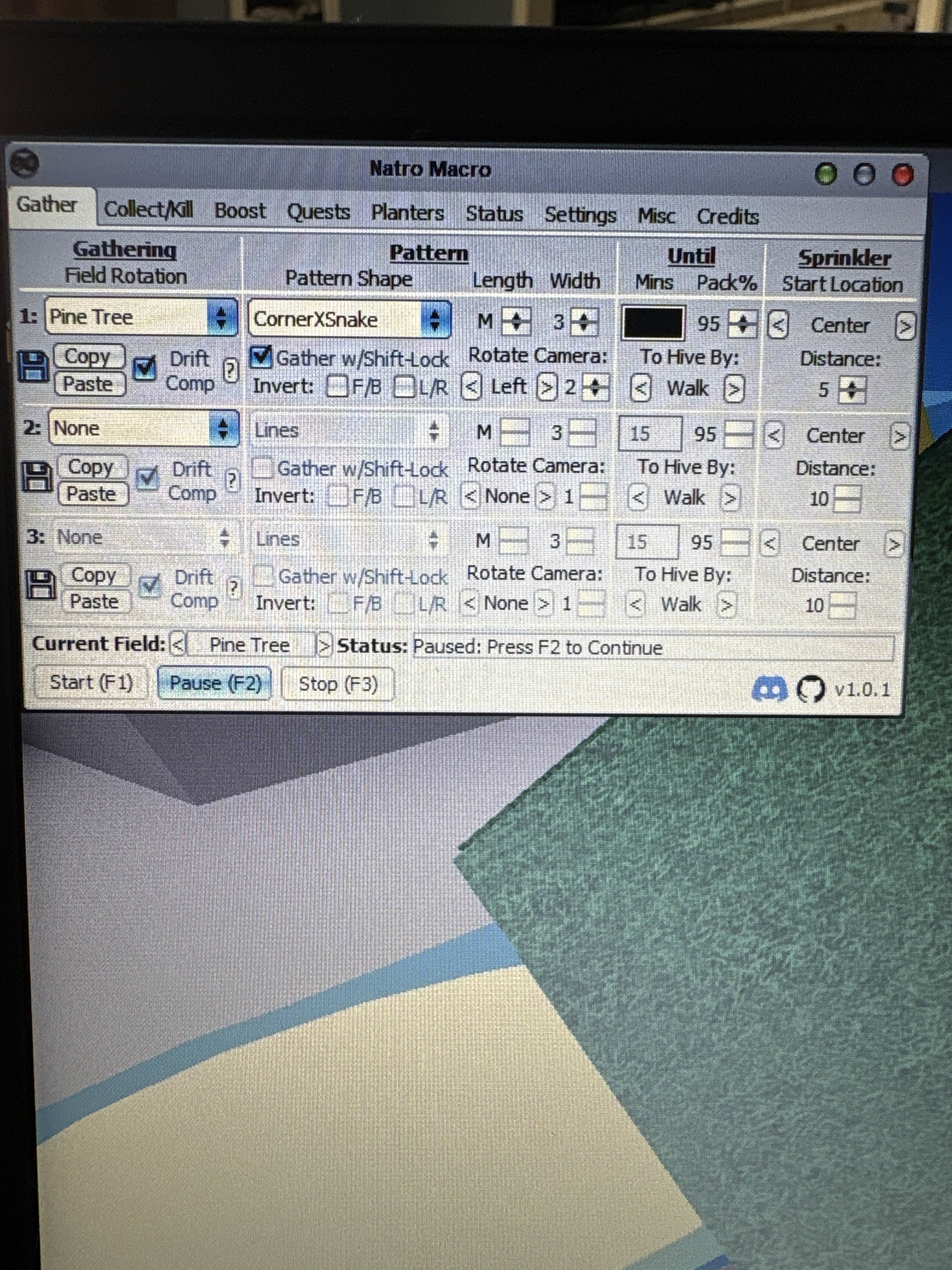The image size is (952, 1270).
Task: Open the CornerXSnake pattern shape dropdown
Action: [349, 319]
